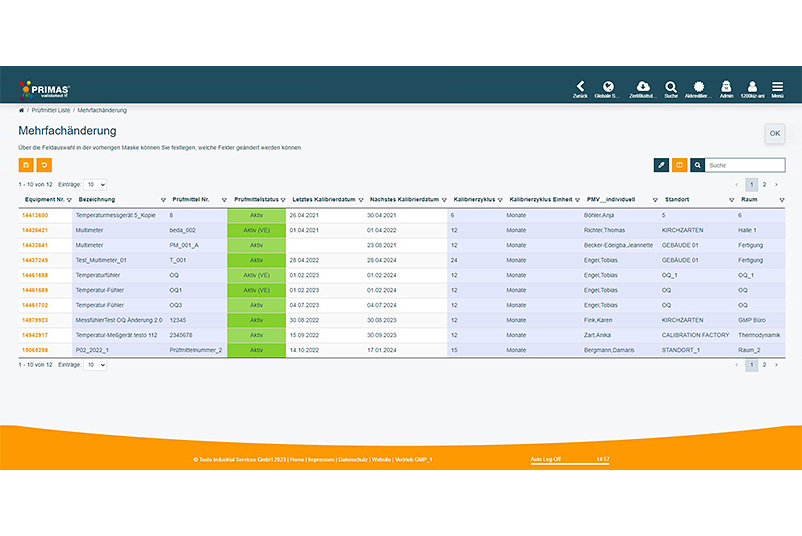The height and width of the screenshot is (536, 802).
Task: Click Auto Log-Off timer bar
Action: [x=570, y=460]
